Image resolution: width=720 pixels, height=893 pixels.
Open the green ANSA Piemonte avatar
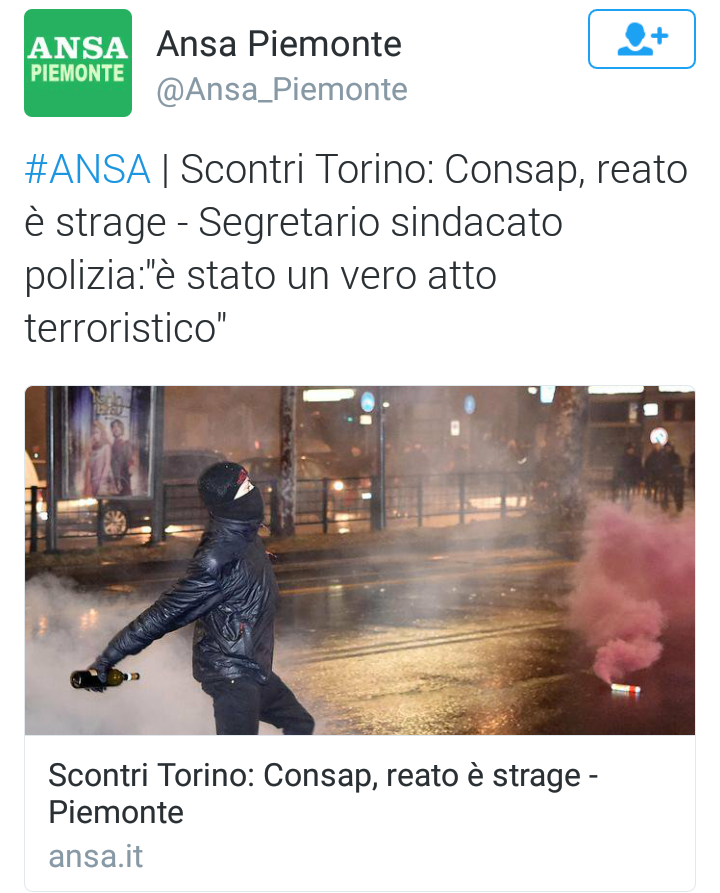click(78, 63)
